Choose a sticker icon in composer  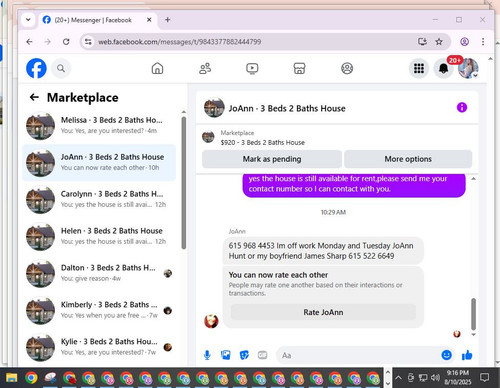[x=244, y=355]
